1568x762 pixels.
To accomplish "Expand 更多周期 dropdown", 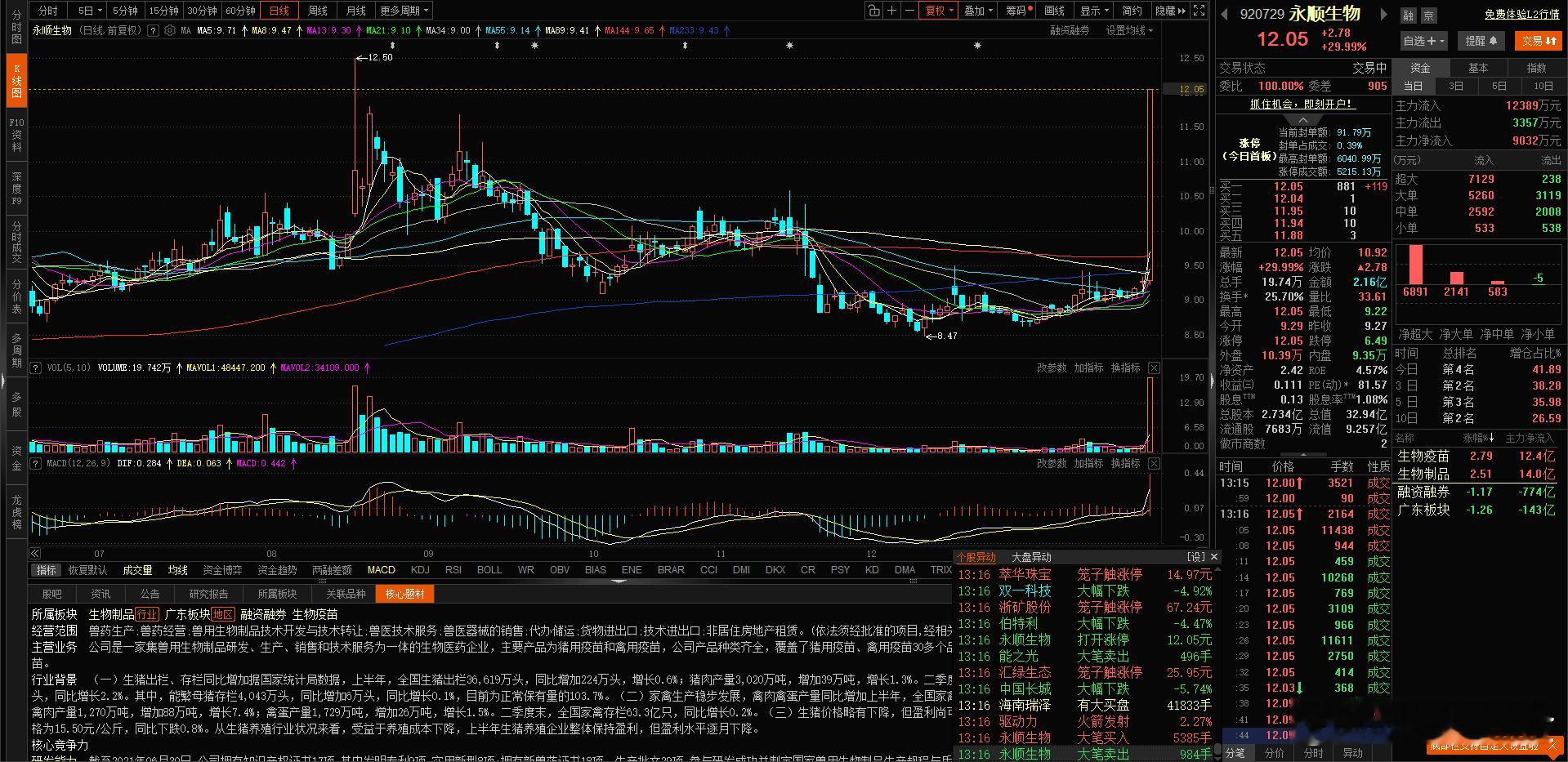I will pyautogui.click(x=404, y=11).
